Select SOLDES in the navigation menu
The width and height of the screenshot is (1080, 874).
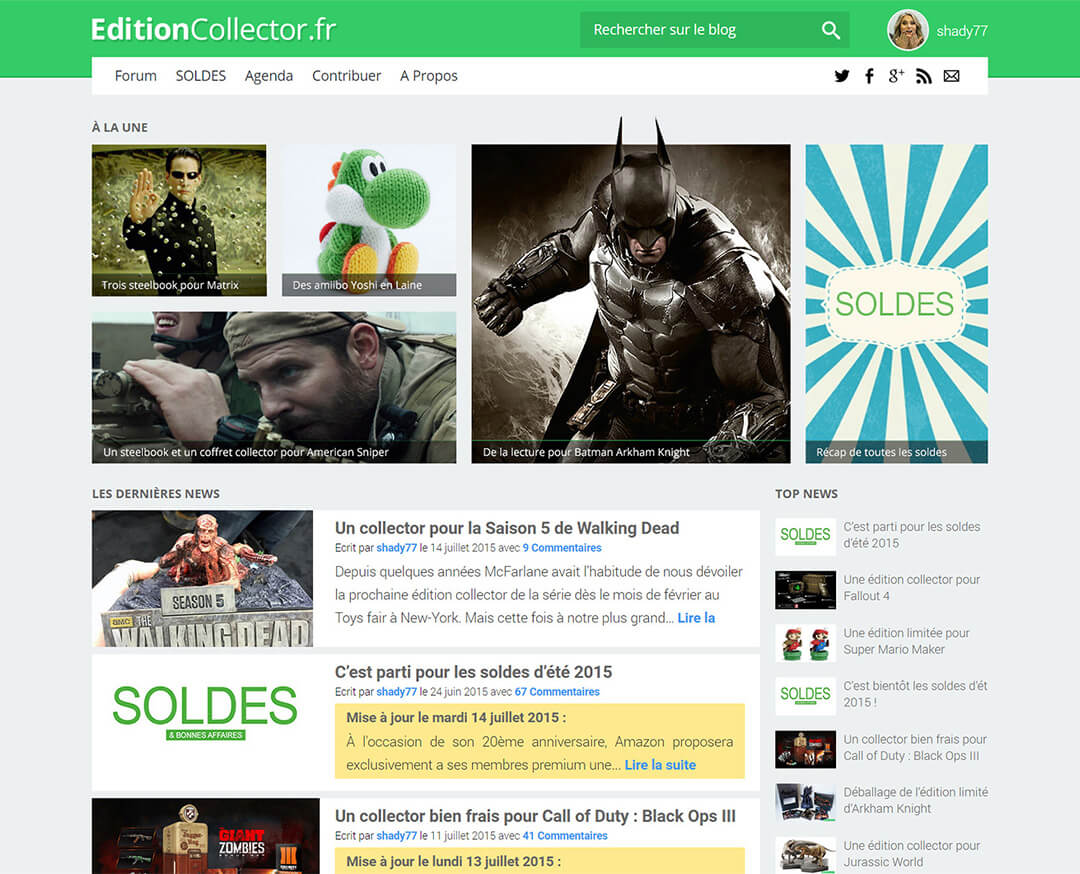tap(201, 76)
